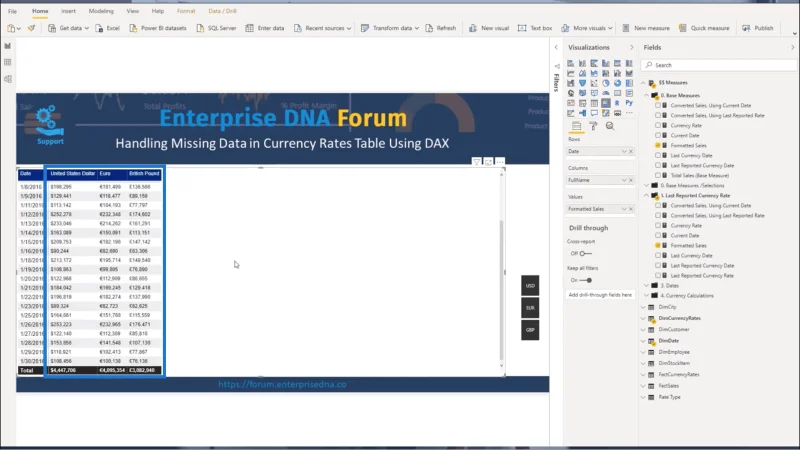800x450 pixels.
Task: Select the Scatter chart visual icon
Action: pos(594,83)
